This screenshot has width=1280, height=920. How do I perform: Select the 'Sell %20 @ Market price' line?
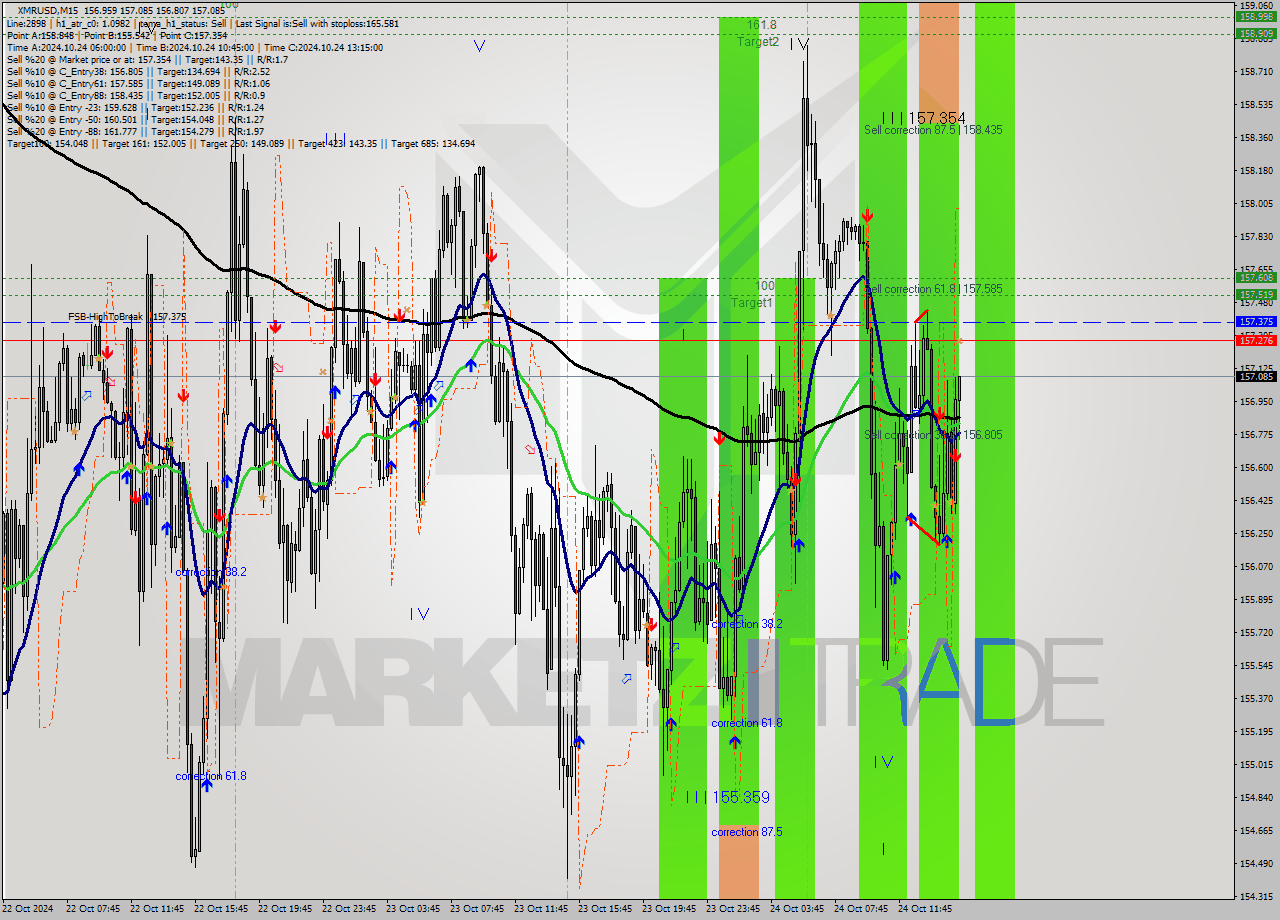click(x=146, y=59)
